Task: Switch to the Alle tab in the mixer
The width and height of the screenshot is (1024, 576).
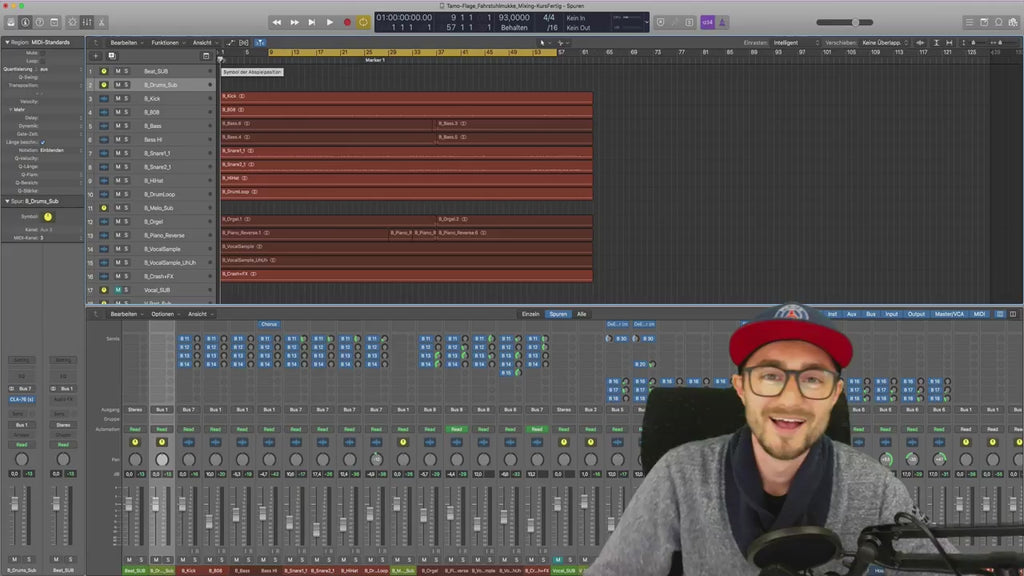Action: click(580, 313)
